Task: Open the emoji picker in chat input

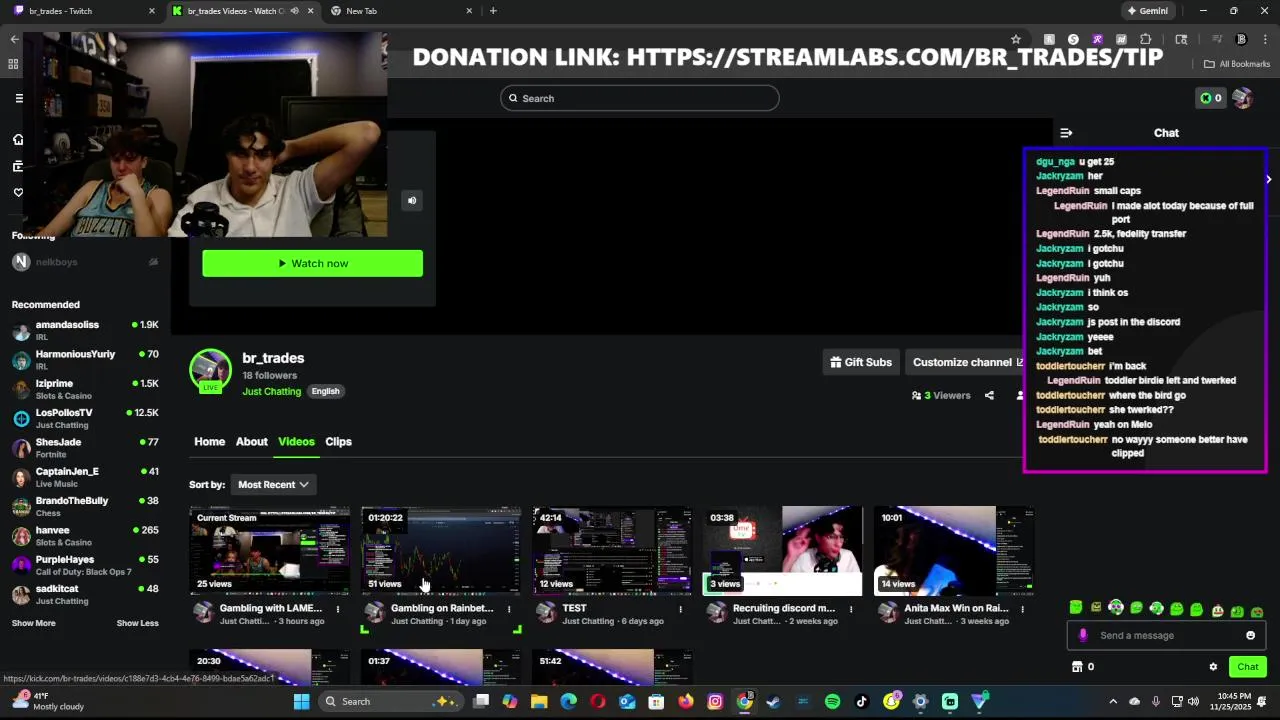Action: [x=1250, y=636]
